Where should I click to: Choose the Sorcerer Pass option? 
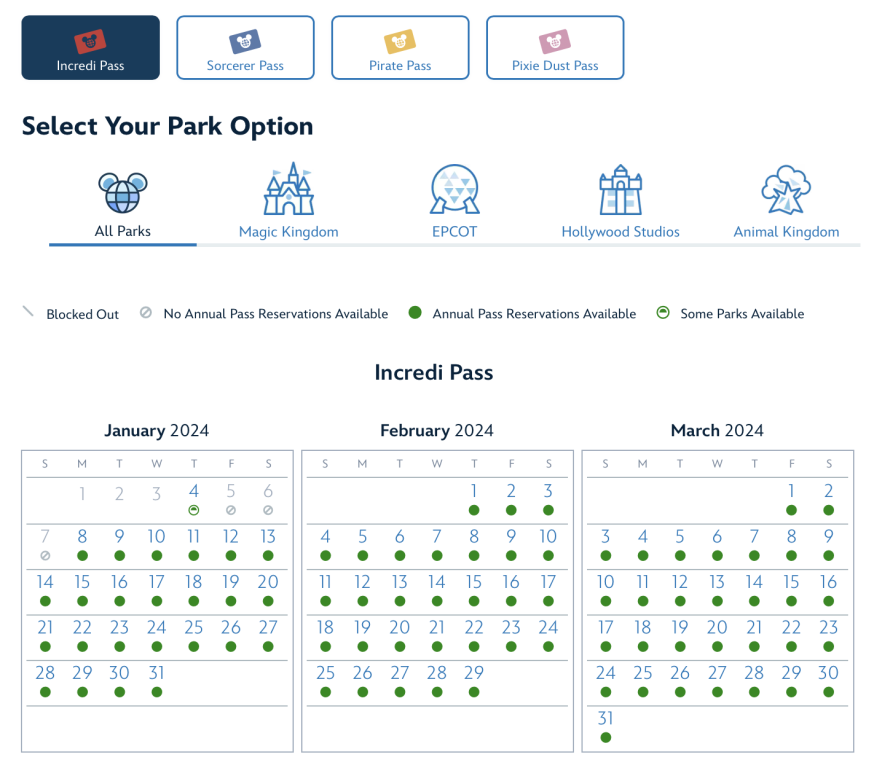pyautogui.click(x=245, y=47)
